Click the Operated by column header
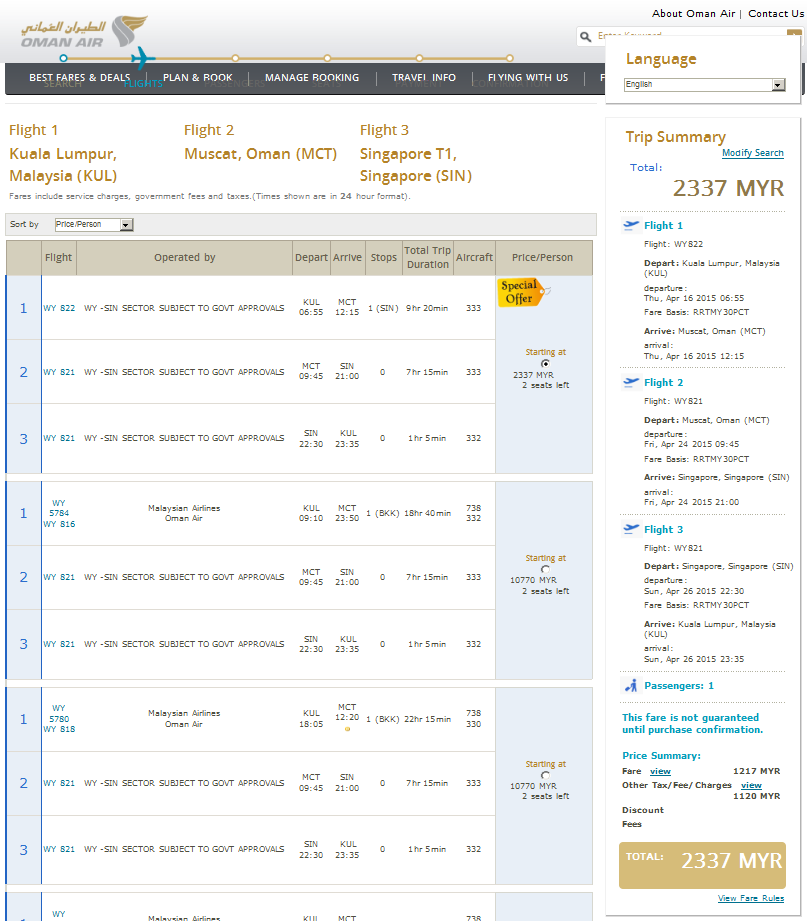The height and width of the screenshot is (921, 807). click(184, 257)
